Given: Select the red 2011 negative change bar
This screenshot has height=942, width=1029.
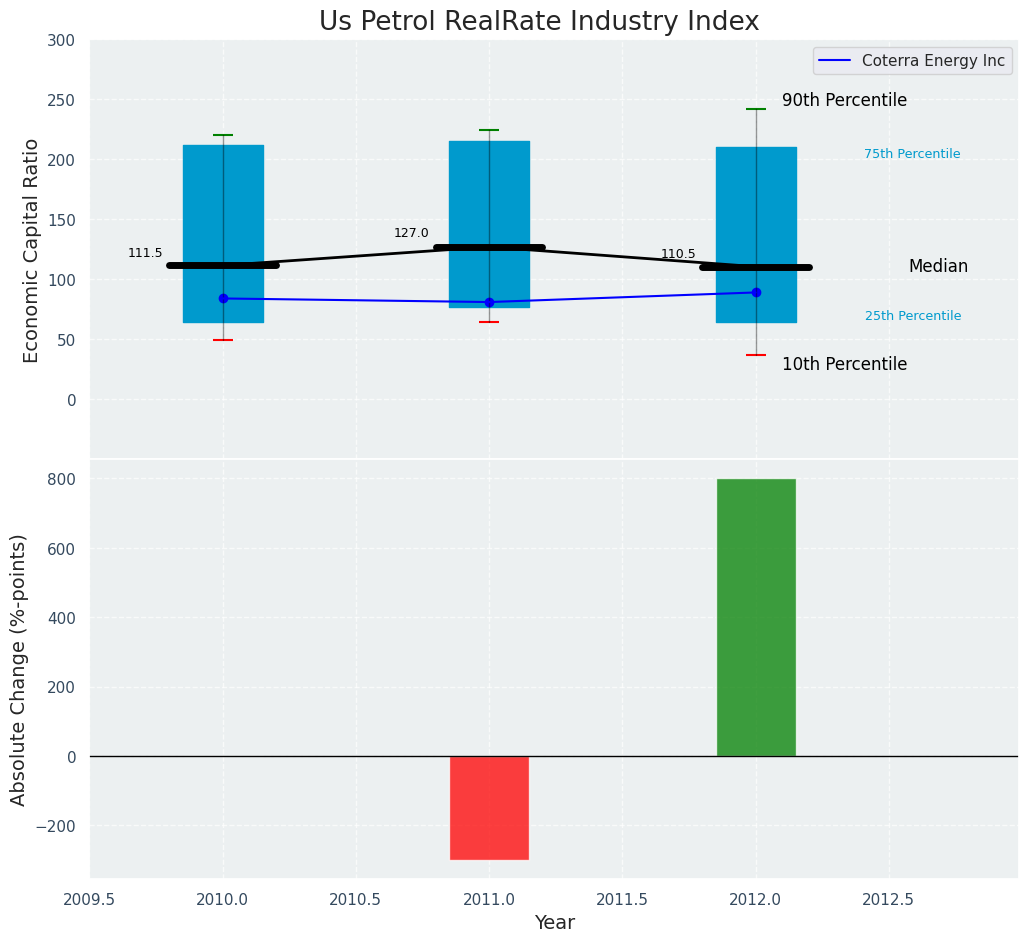Looking at the screenshot, I should (489, 807).
